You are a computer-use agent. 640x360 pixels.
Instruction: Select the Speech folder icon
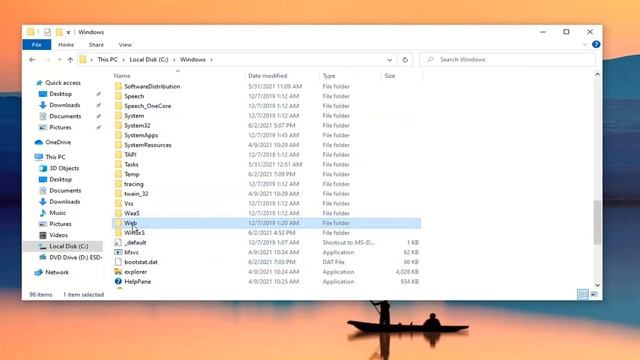click(118, 96)
